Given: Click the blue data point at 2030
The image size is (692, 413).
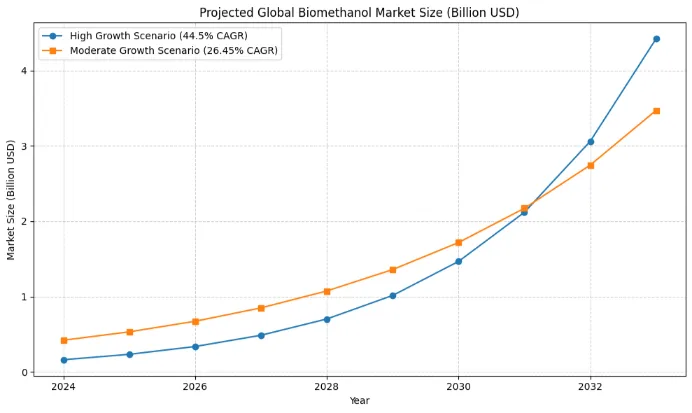Looking at the screenshot, I should 459,261.
